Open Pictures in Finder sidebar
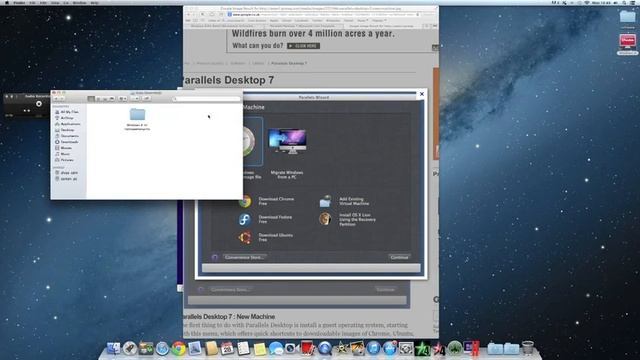This screenshot has width=640, height=360. tap(65, 160)
